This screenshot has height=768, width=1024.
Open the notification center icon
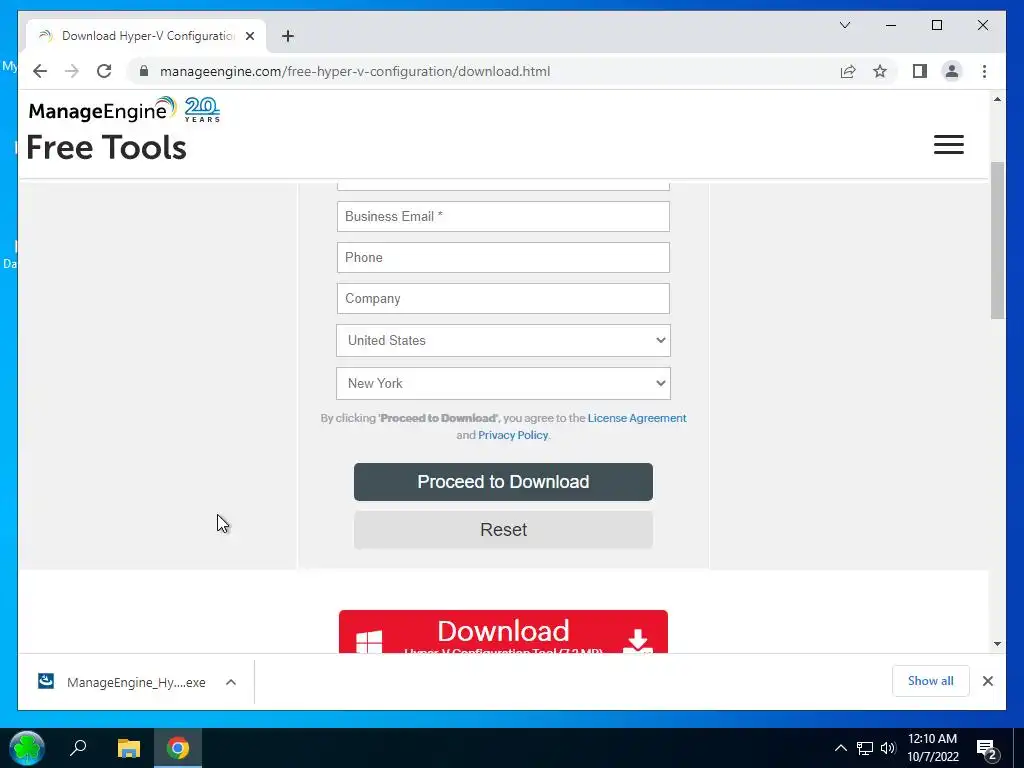point(987,749)
